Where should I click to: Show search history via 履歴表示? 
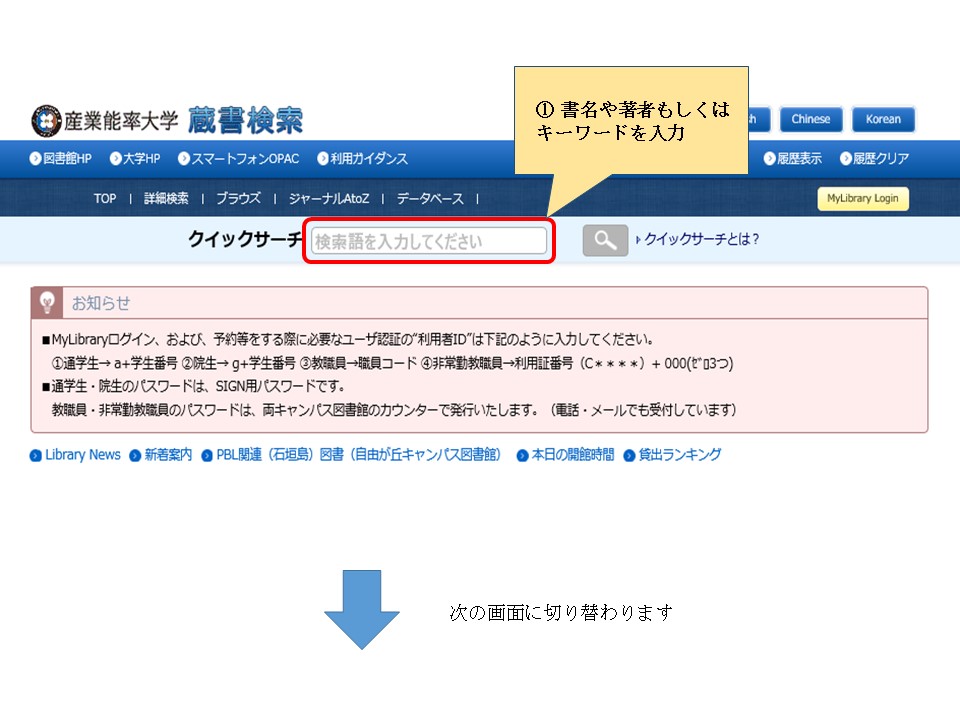click(x=793, y=159)
